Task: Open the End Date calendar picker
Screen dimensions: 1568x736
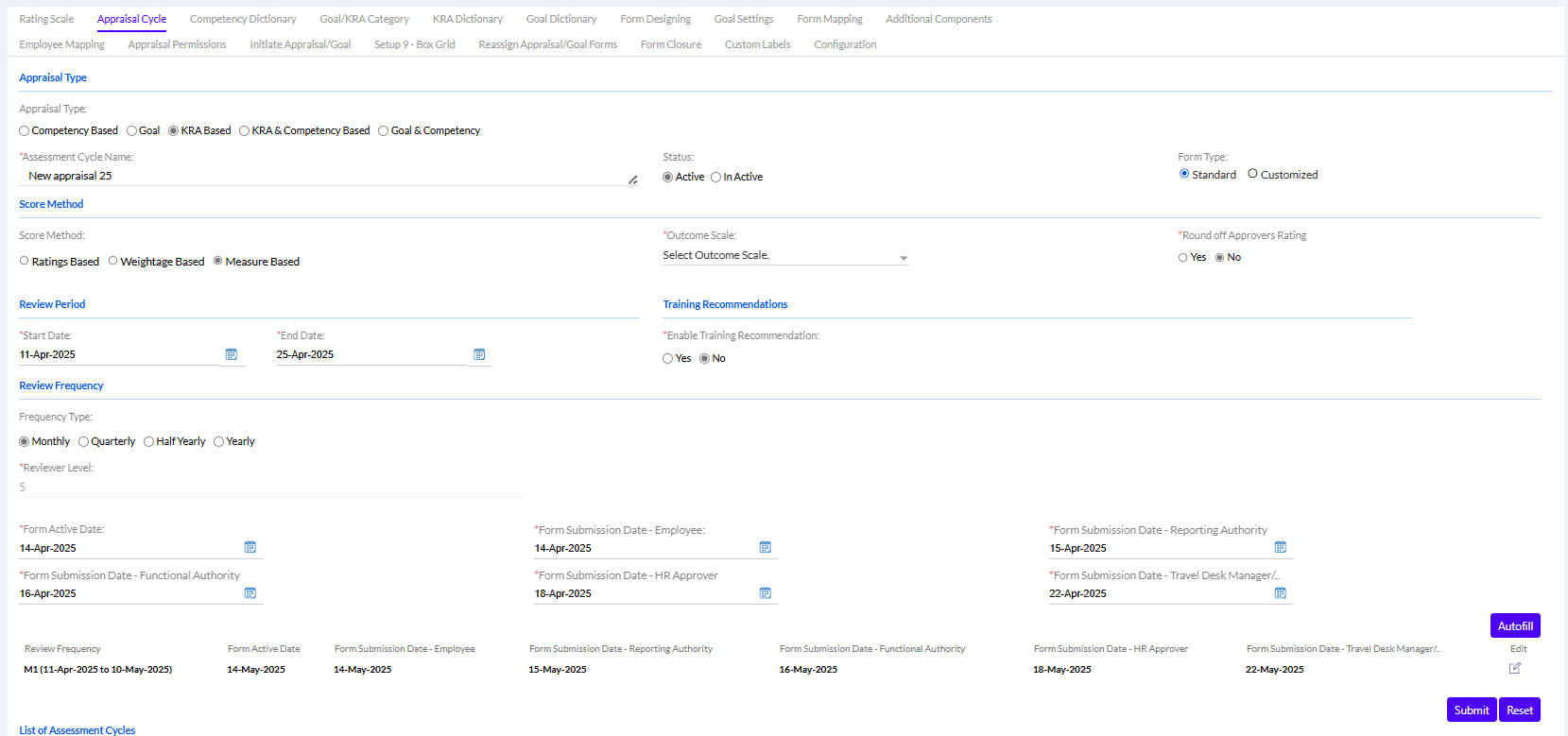Action: point(479,354)
